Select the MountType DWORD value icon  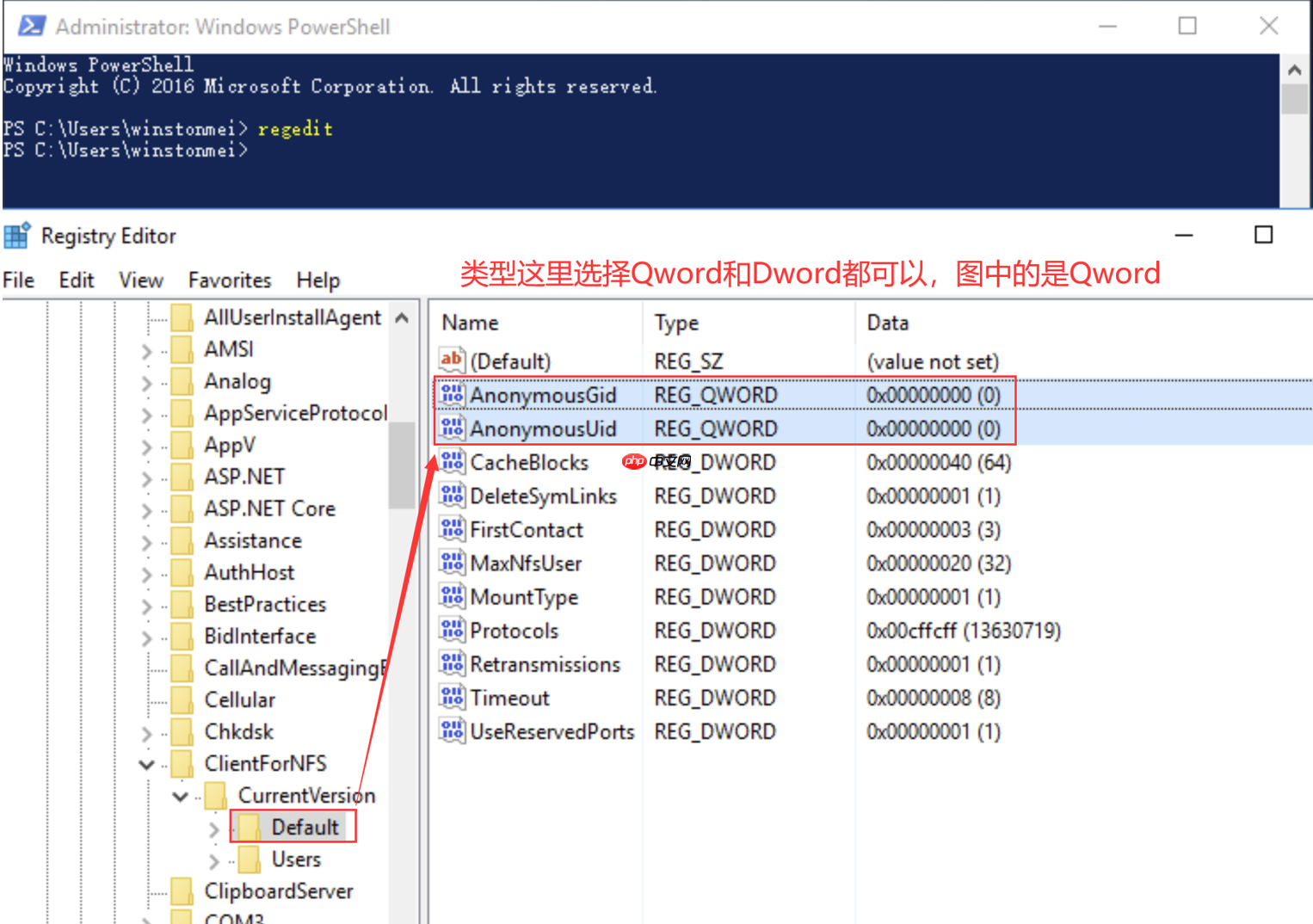(452, 597)
